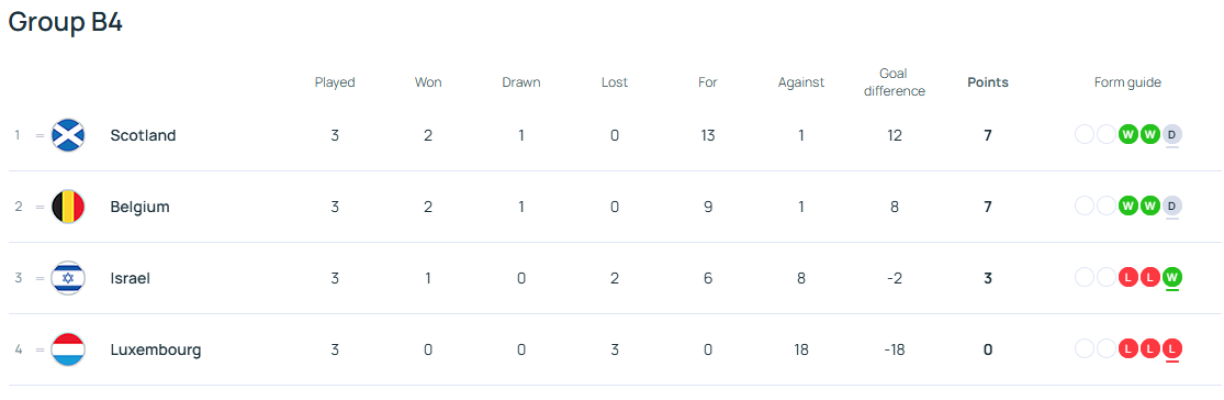Click the Form guide column header
The image size is (1224, 400).
1128,83
